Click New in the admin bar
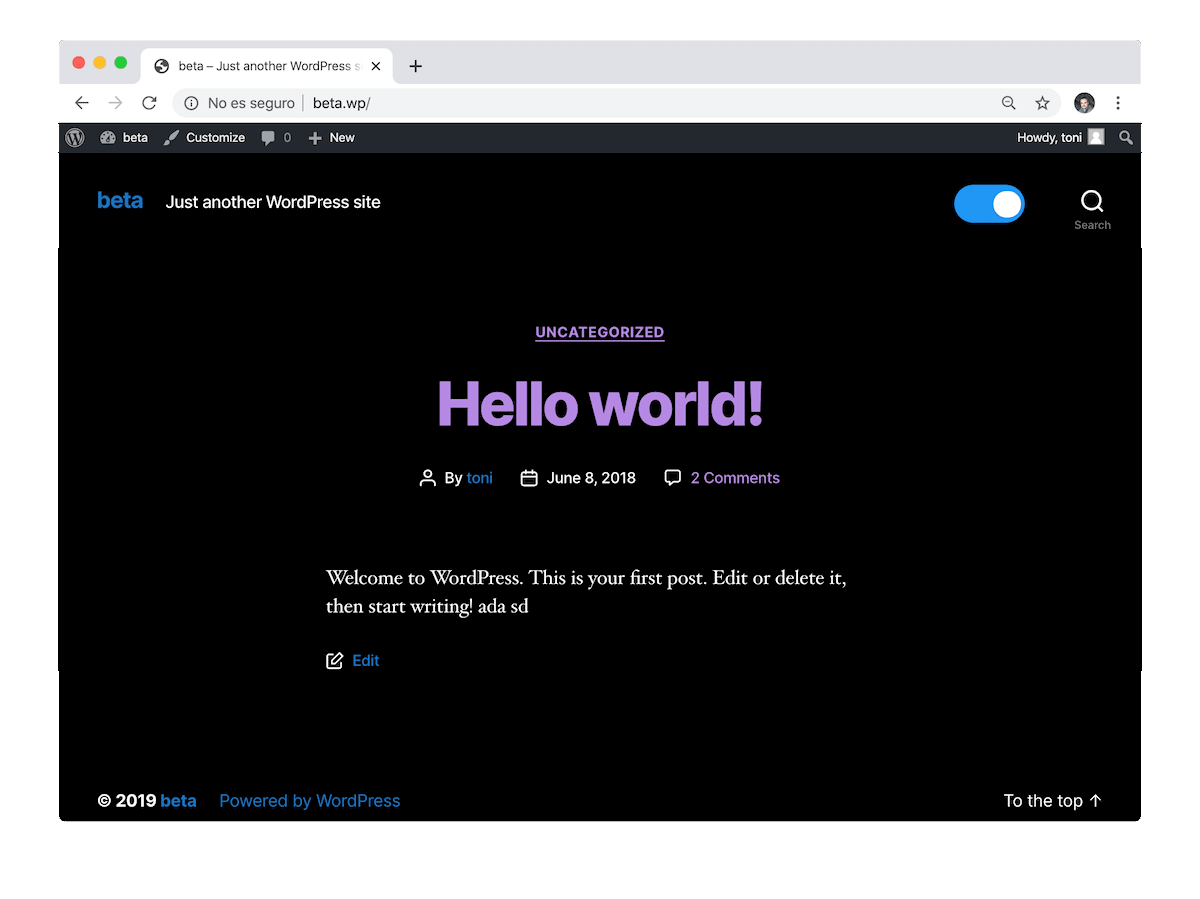 [x=332, y=138]
